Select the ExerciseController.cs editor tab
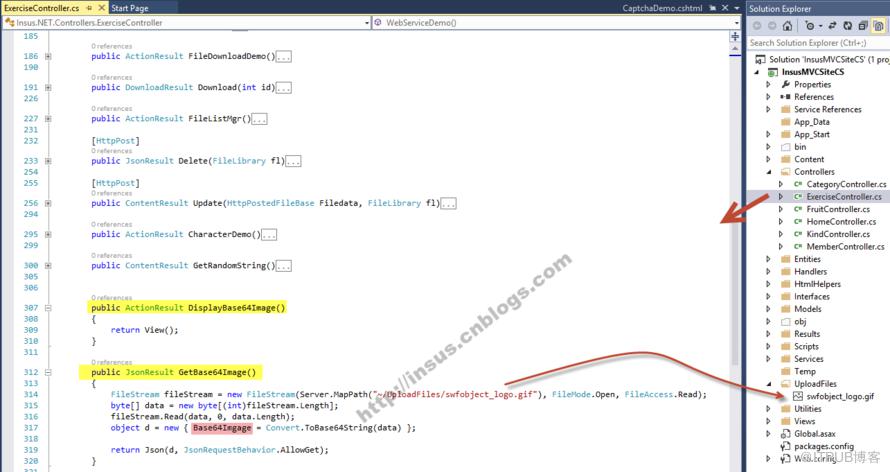Image resolution: width=890 pixels, height=472 pixels. [x=41, y=8]
